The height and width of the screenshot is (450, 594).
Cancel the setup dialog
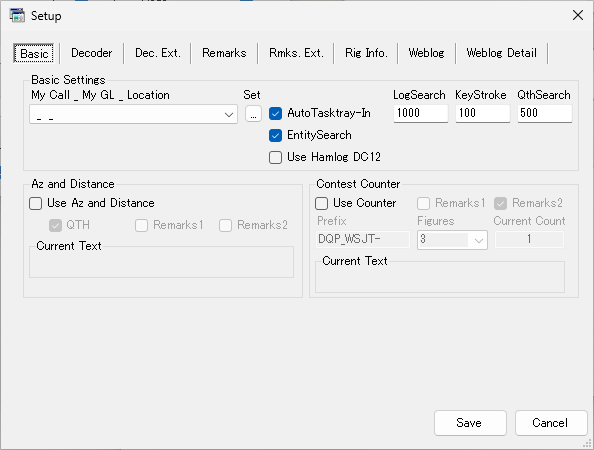[551, 423]
